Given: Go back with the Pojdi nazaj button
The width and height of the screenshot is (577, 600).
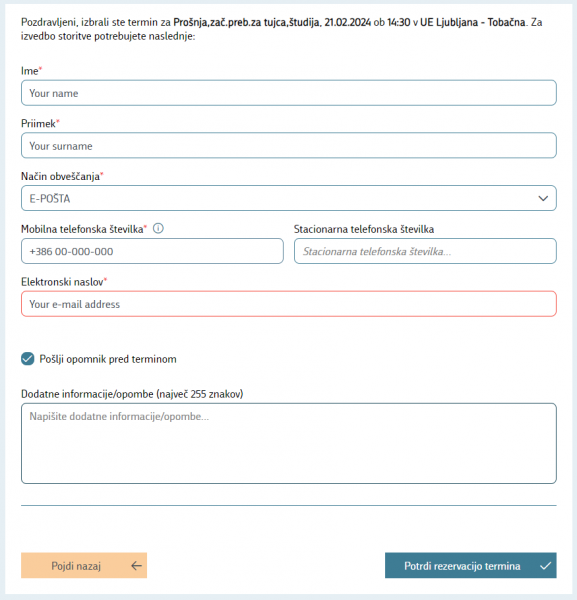Looking at the screenshot, I should (84, 565).
